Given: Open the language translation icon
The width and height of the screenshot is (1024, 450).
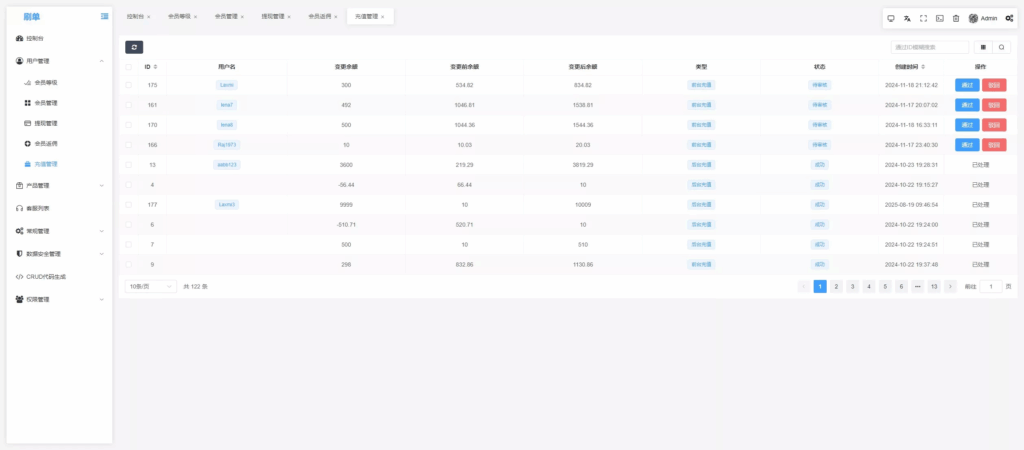Looking at the screenshot, I should click(907, 18).
